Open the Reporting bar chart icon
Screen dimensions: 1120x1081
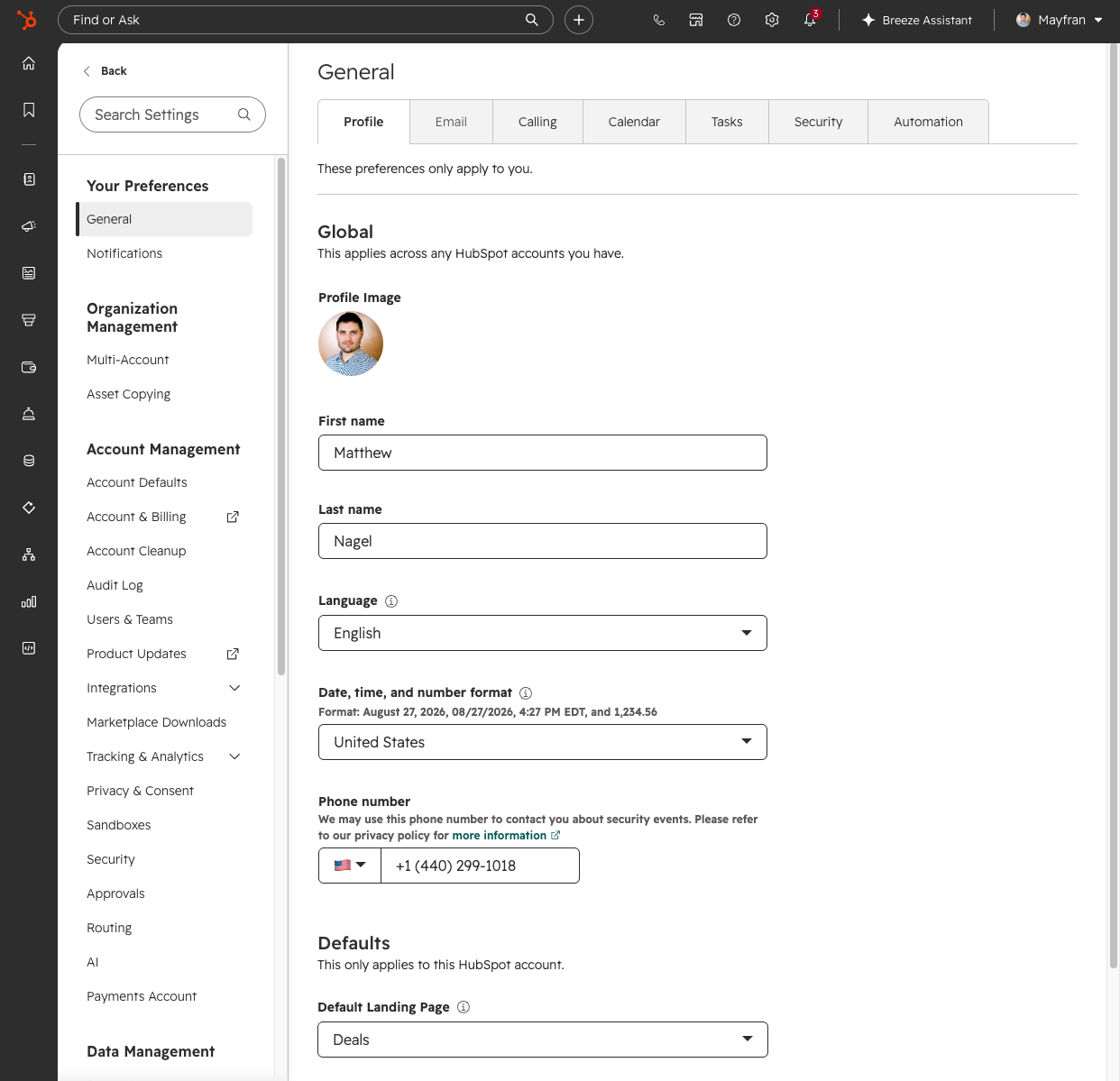coord(29,601)
